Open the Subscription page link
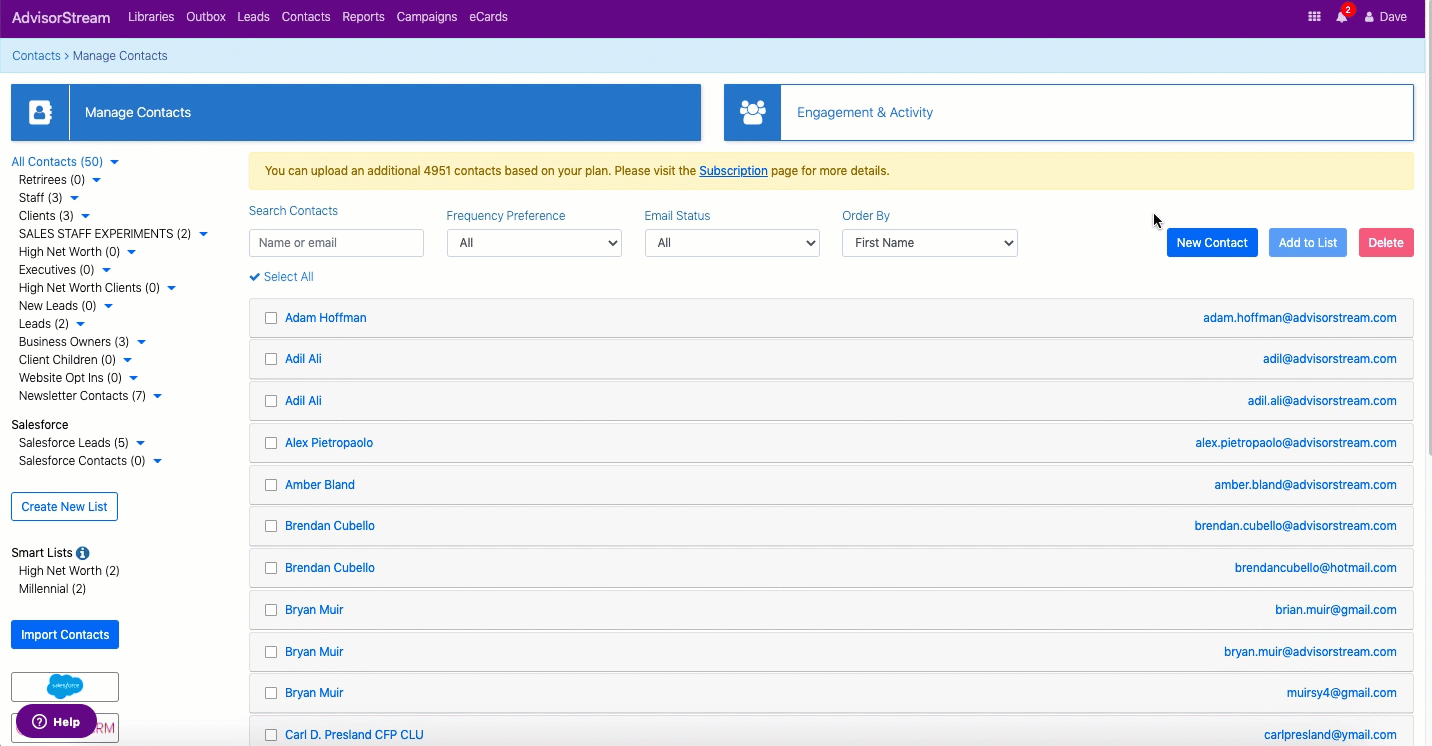This screenshot has height=746, width=1432. click(x=733, y=171)
